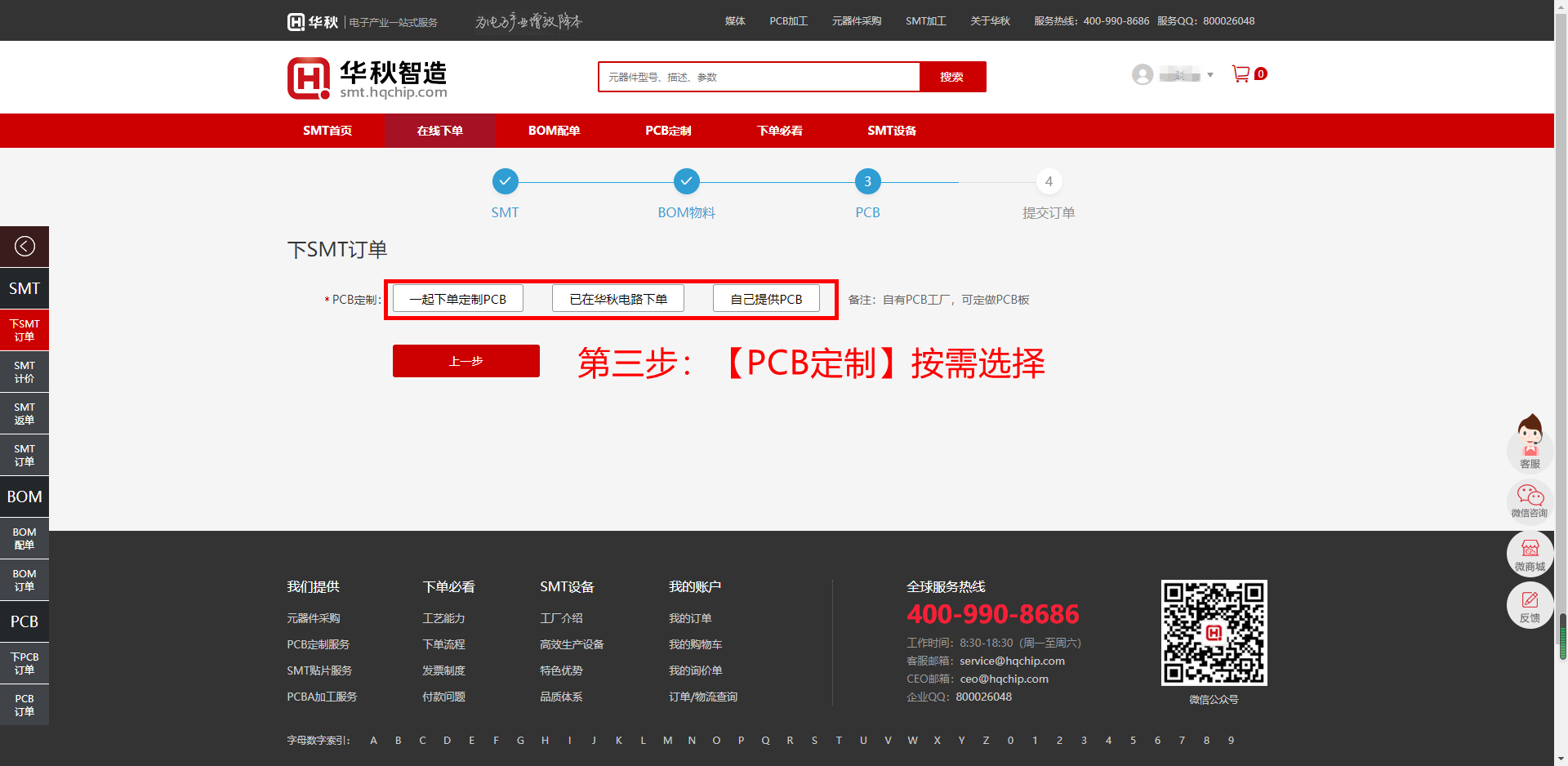This screenshot has height=766, width=1568.
Task: Open the 微商城 micro store icon
Action: pyautogui.click(x=1530, y=554)
